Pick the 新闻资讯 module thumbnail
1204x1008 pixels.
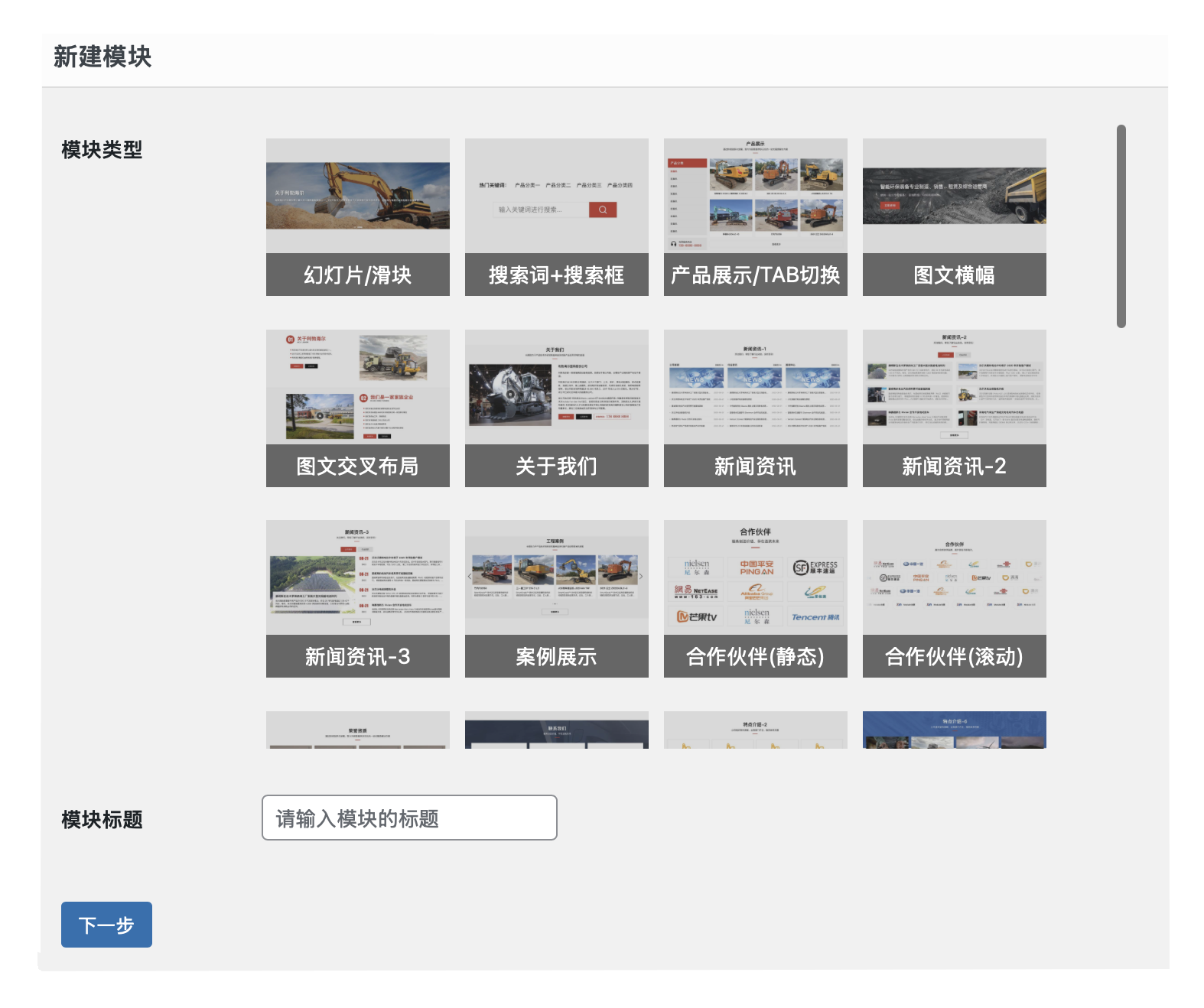(755, 408)
